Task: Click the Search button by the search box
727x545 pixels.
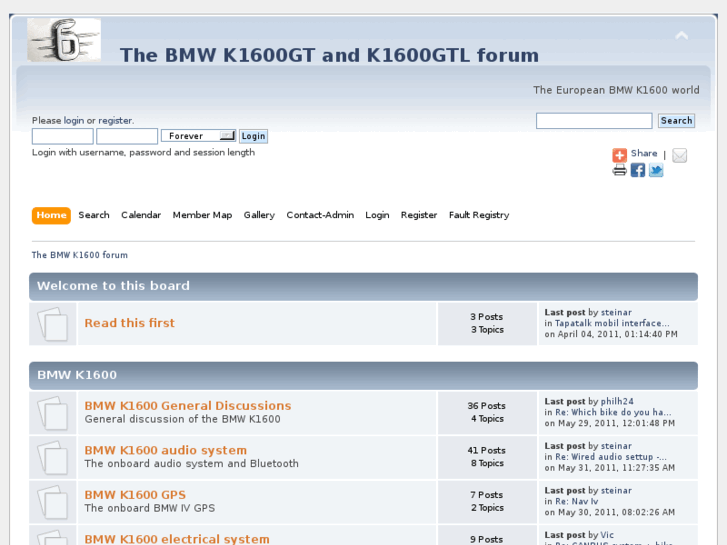Action: (676, 121)
